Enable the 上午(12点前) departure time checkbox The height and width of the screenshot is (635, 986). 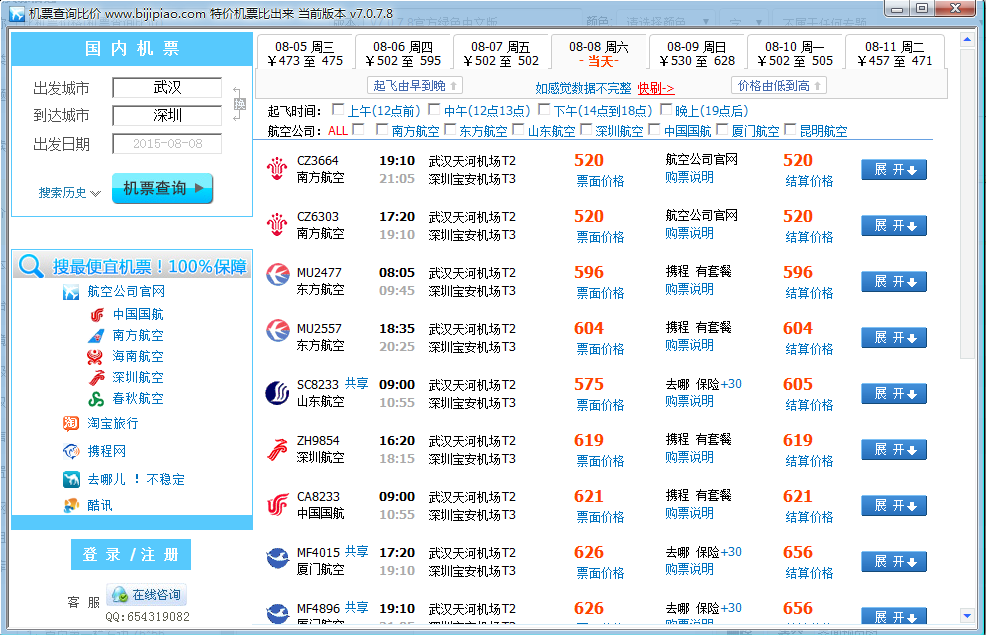[x=339, y=110]
